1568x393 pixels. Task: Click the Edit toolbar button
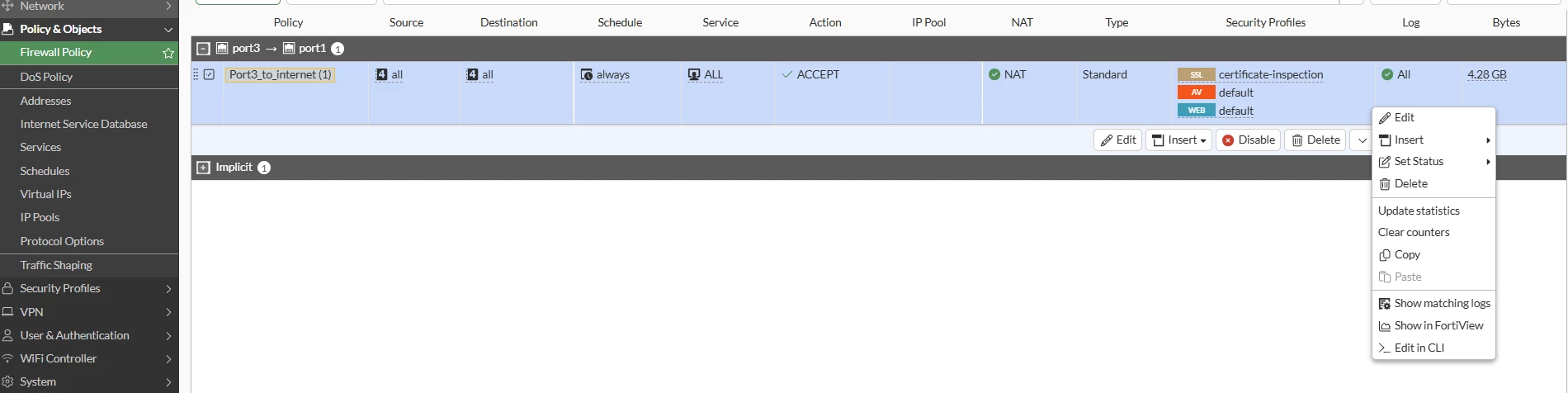[x=1118, y=140]
